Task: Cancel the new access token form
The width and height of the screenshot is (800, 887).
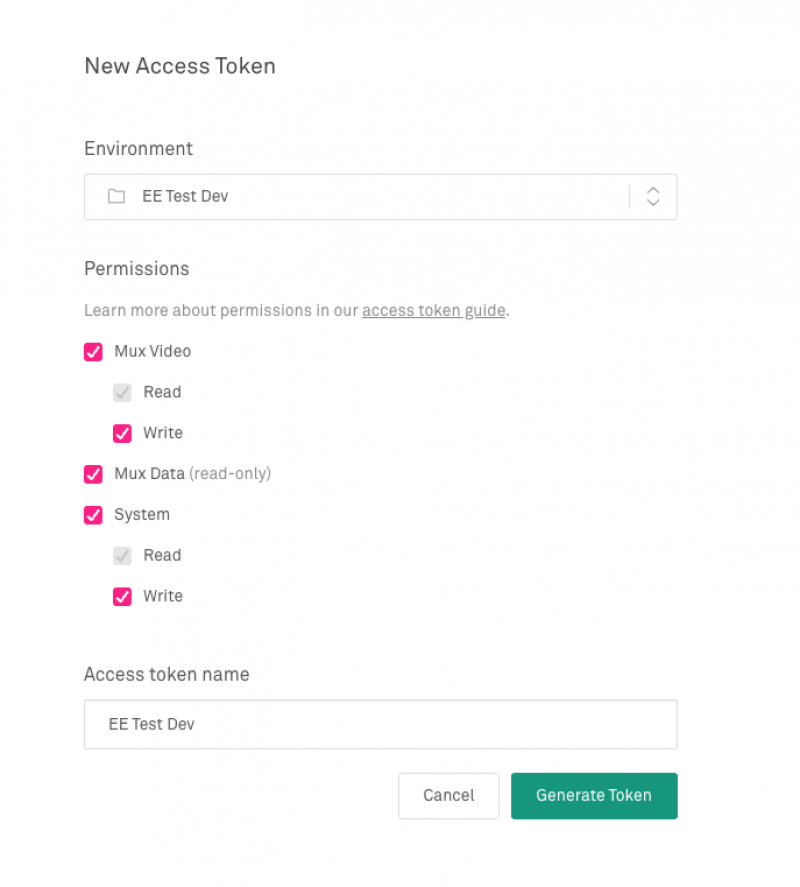Action: [x=449, y=796]
